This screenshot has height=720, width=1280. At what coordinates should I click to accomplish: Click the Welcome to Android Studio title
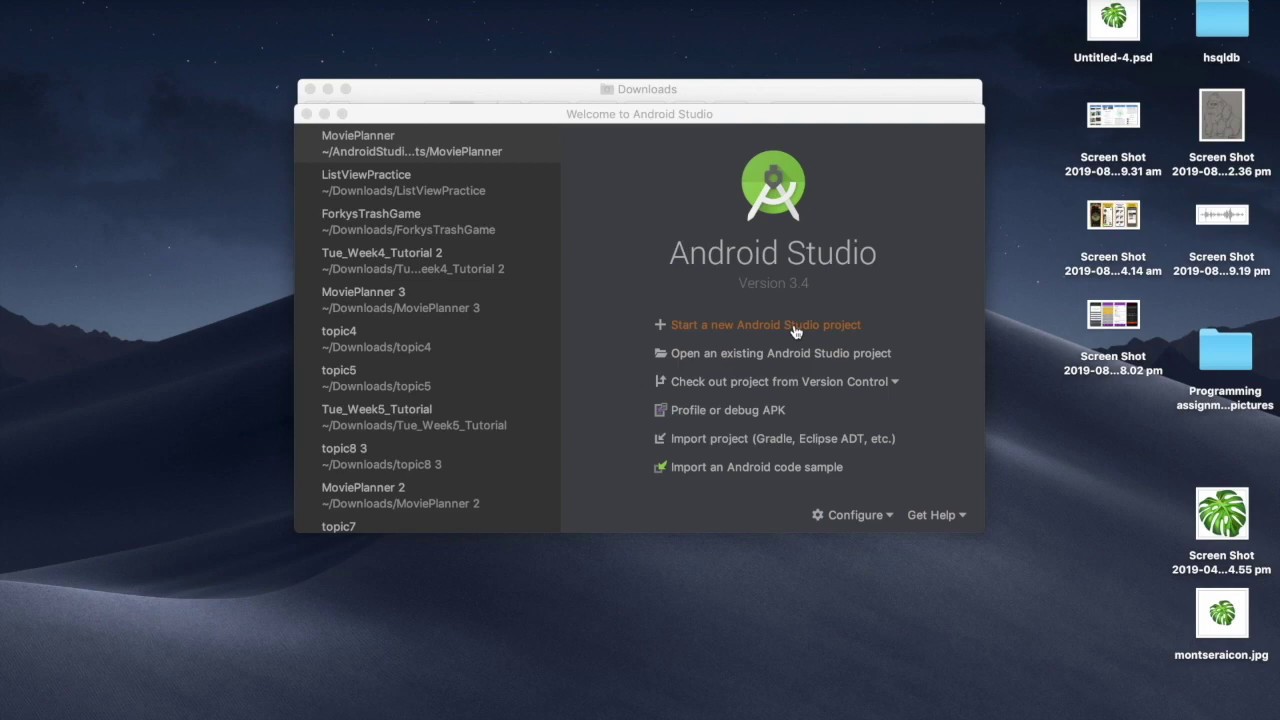click(x=639, y=114)
